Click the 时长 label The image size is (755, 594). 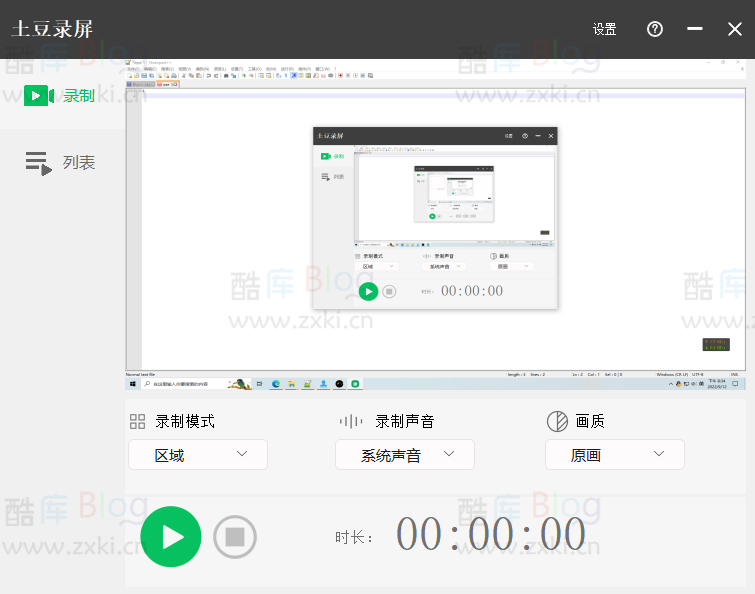coord(353,537)
